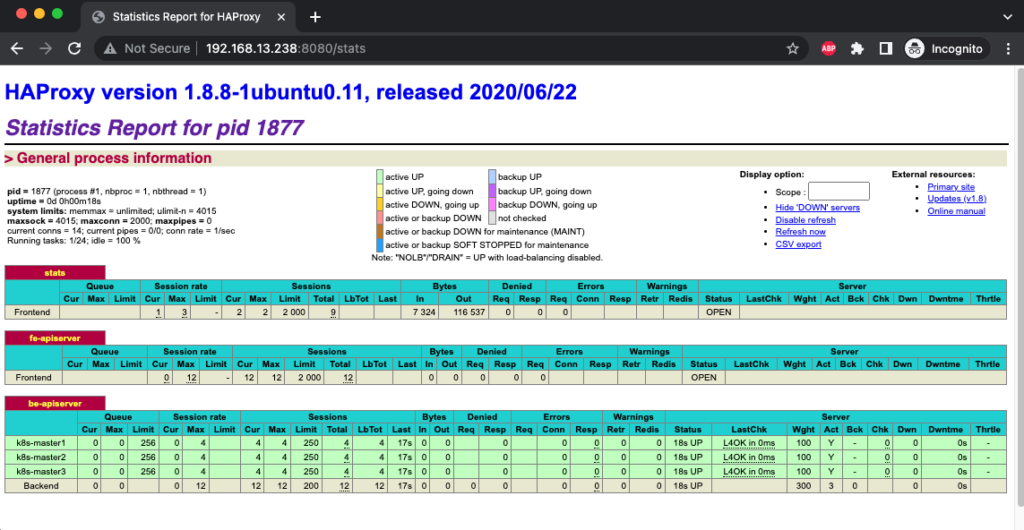
Task: Click the LastChk header in be-apiserver table
Action: [749, 429]
